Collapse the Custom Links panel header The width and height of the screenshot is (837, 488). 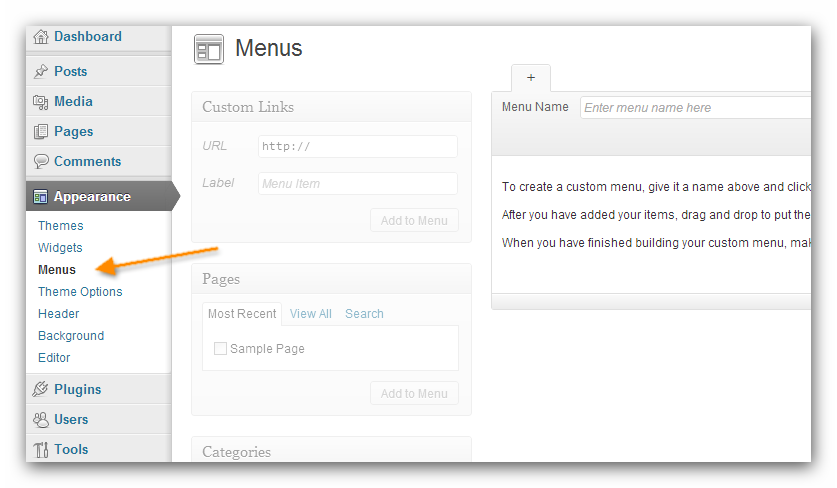(331, 107)
